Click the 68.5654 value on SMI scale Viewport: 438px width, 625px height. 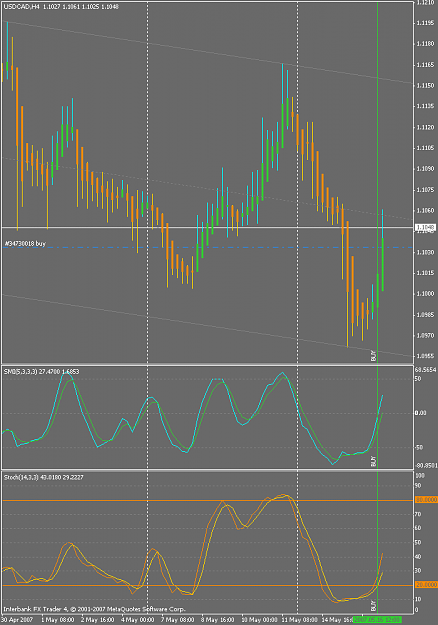(426, 370)
